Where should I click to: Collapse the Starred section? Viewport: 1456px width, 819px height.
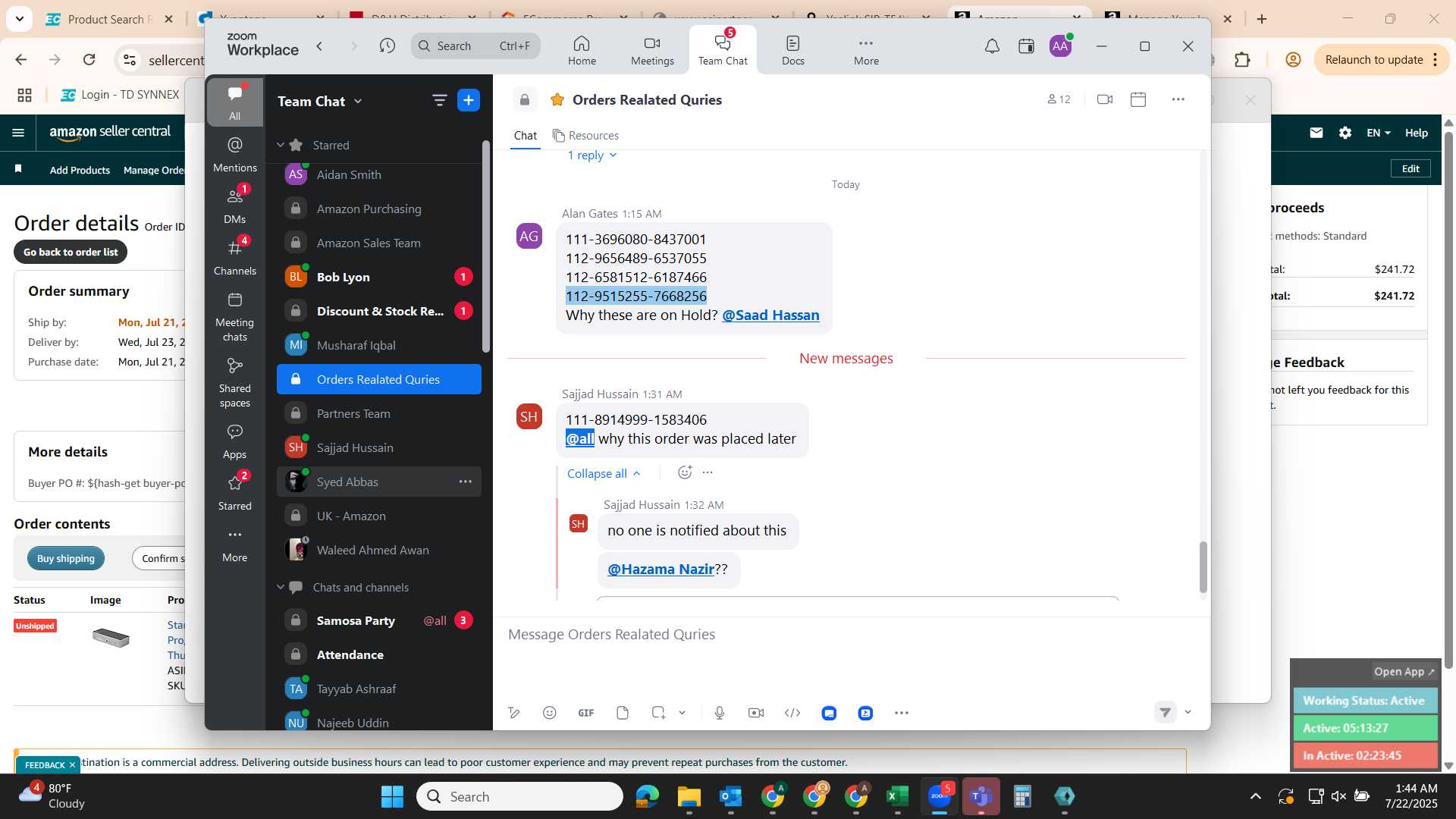click(281, 145)
